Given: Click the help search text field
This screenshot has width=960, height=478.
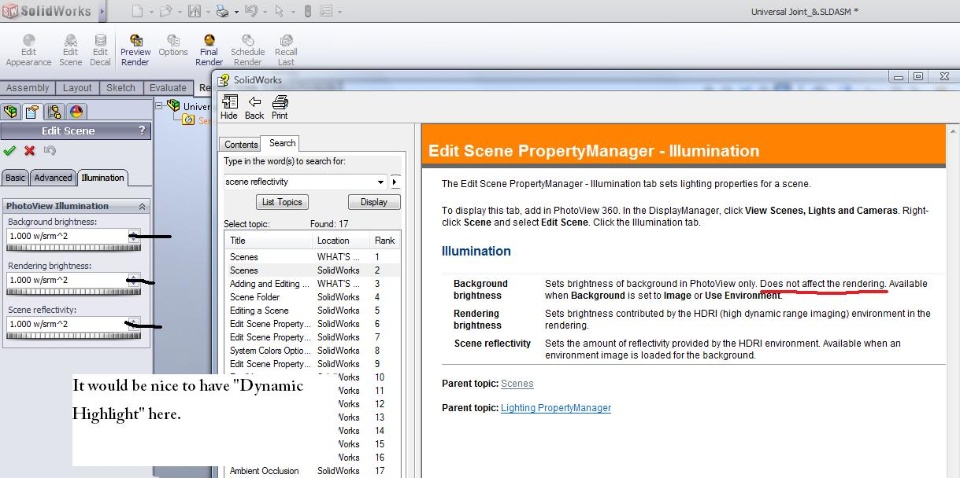Looking at the screenshot, I should click(299, 182).
